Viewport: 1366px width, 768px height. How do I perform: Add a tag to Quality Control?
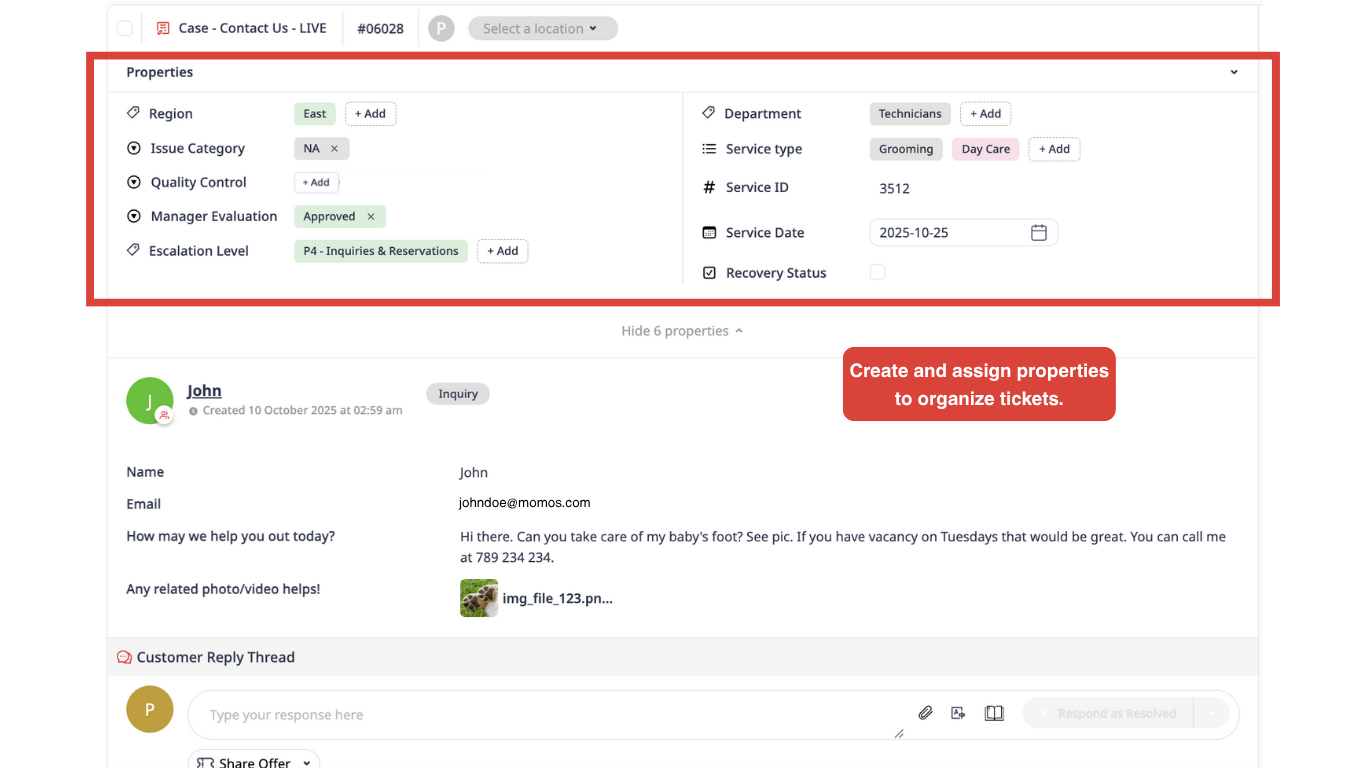316,182
